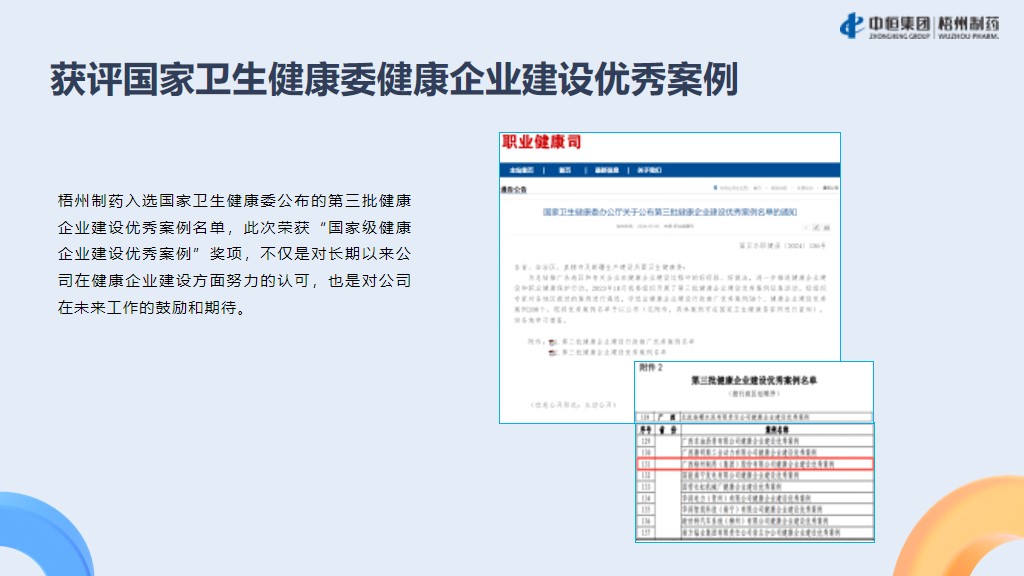
Task: Click the slide title 获评国家卫生健康委健康企业建设优秀案例
Action: [394, 80]
